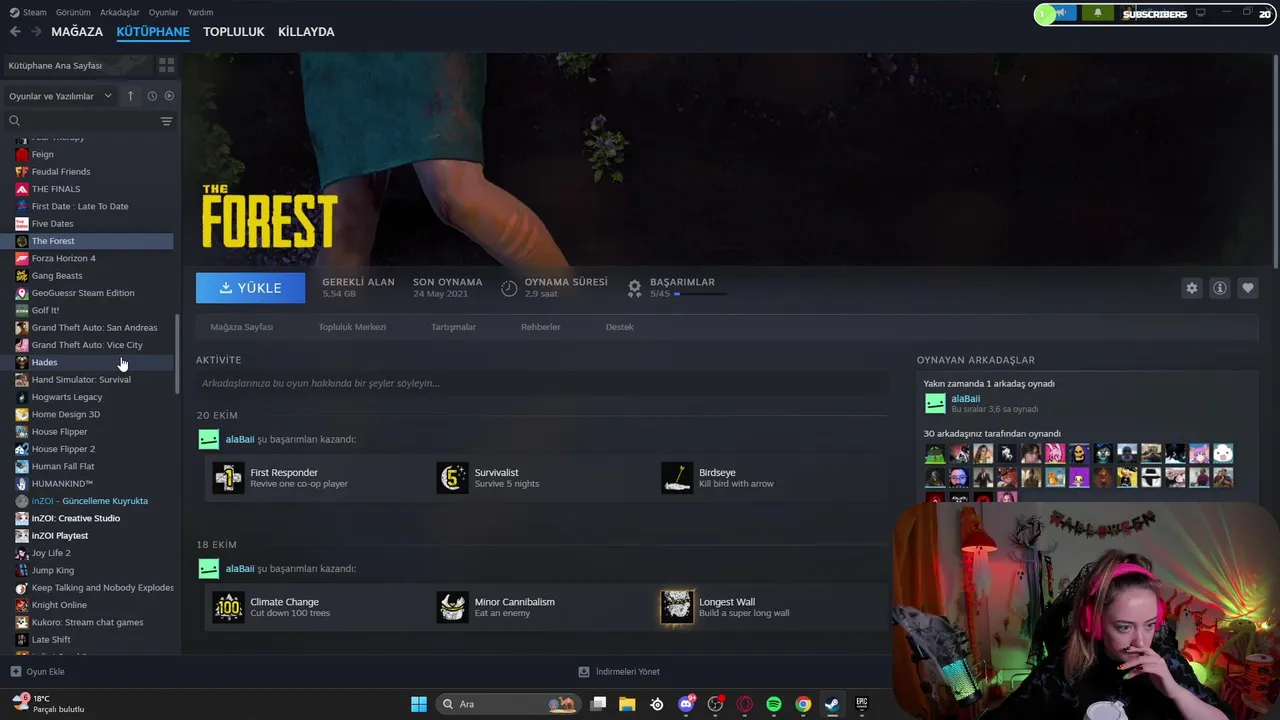Click the sort ascending arrow in sidebar

tap(130, 96)
